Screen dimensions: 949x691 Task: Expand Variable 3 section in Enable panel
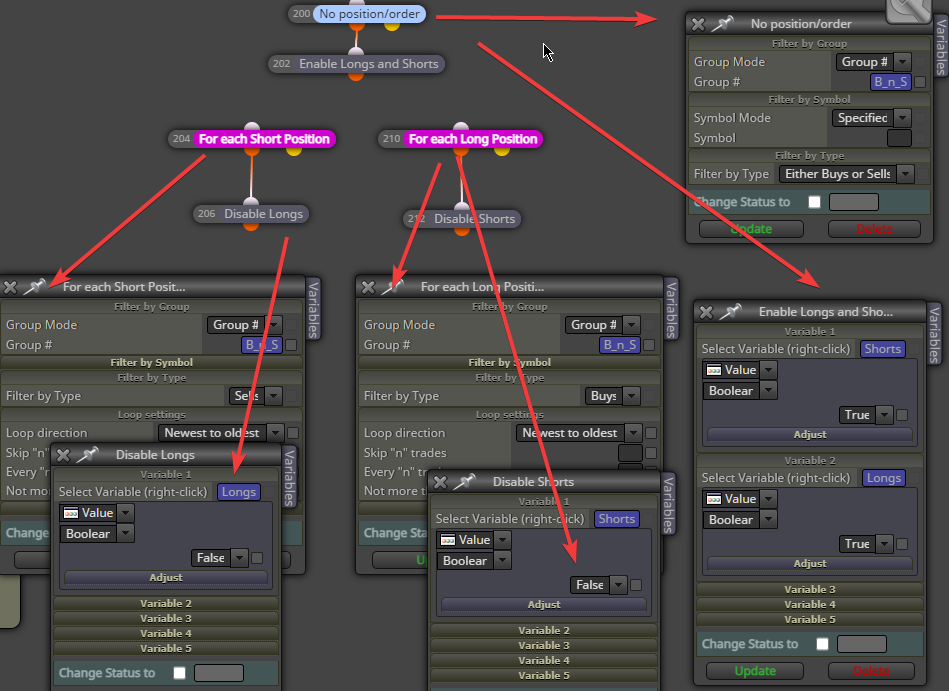pyautogui.click(x=809, y=589)
